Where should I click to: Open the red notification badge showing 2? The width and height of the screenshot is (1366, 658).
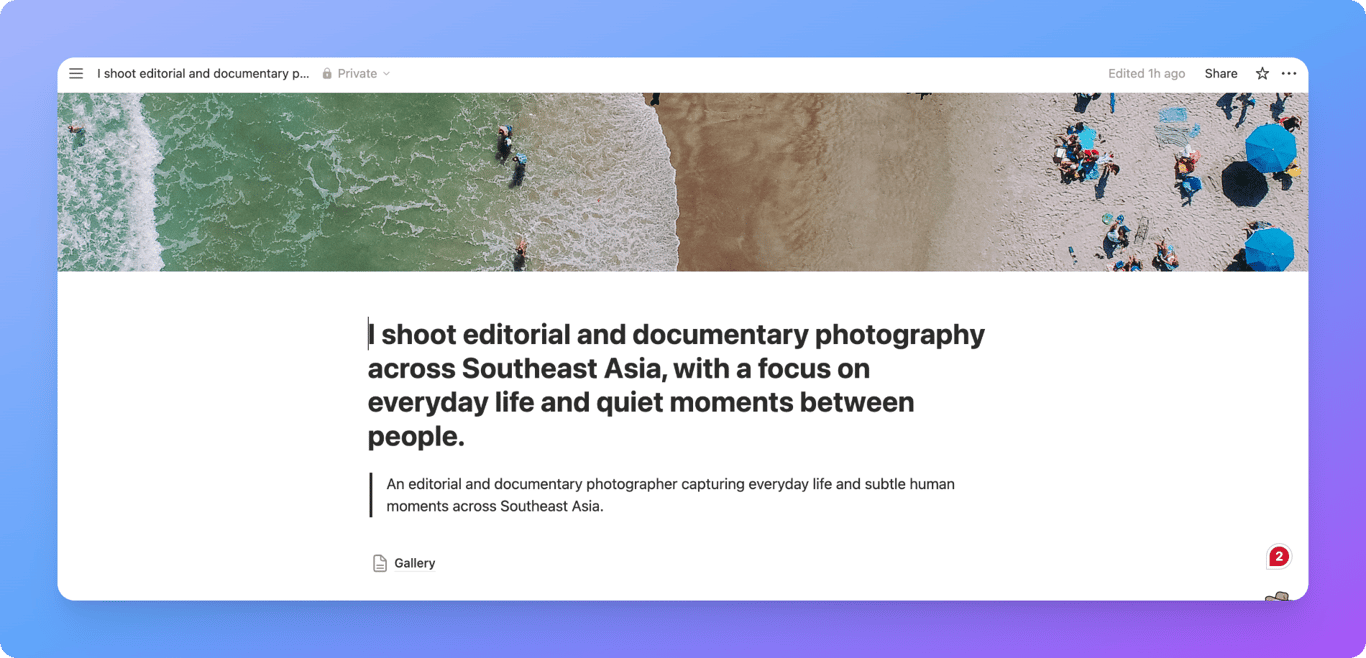coord(1278,555)
